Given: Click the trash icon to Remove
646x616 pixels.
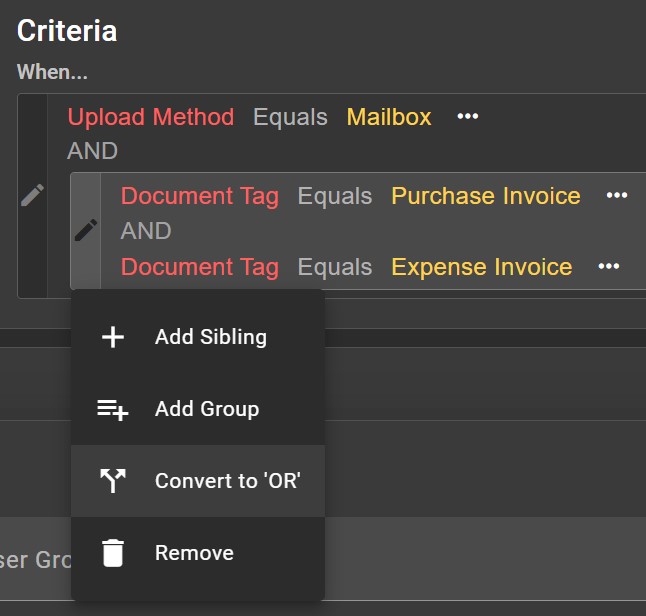Looking at the screenshot, I should pyautogui.click(x=113, y=553).
